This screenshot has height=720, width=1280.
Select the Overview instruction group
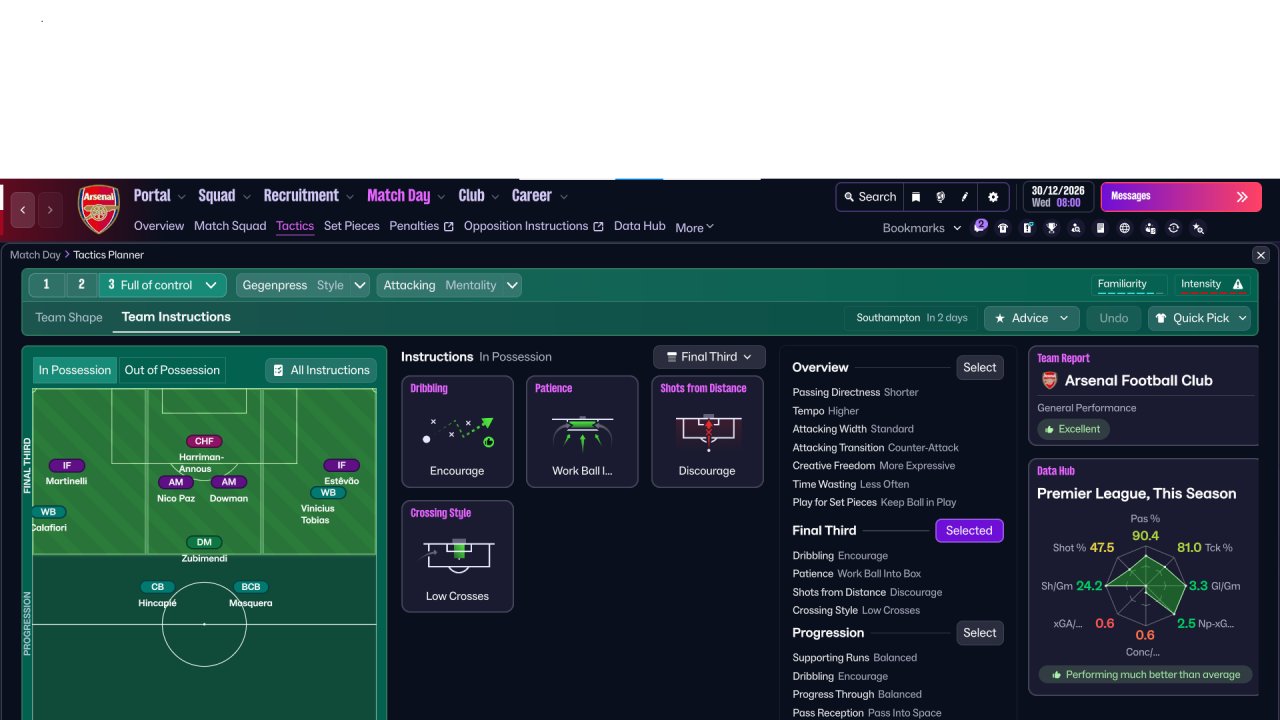point(980,368)
